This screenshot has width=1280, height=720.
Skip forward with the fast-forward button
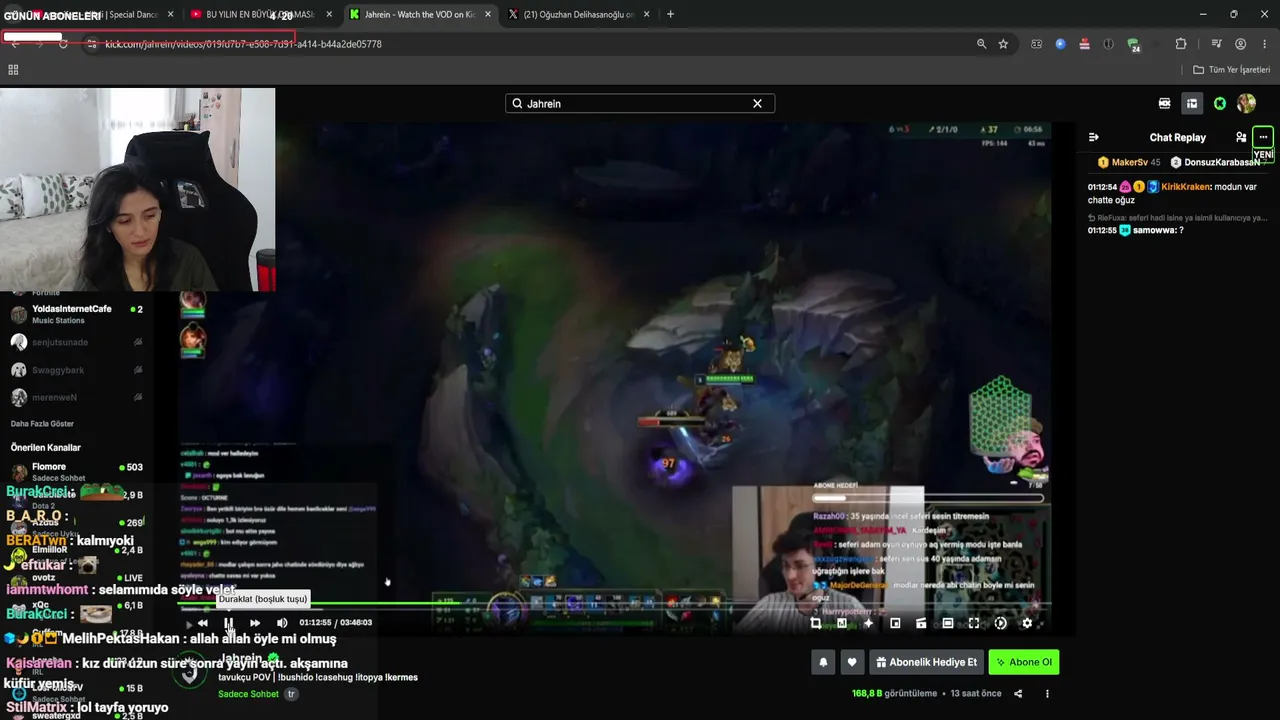click(x=255, y=623)
